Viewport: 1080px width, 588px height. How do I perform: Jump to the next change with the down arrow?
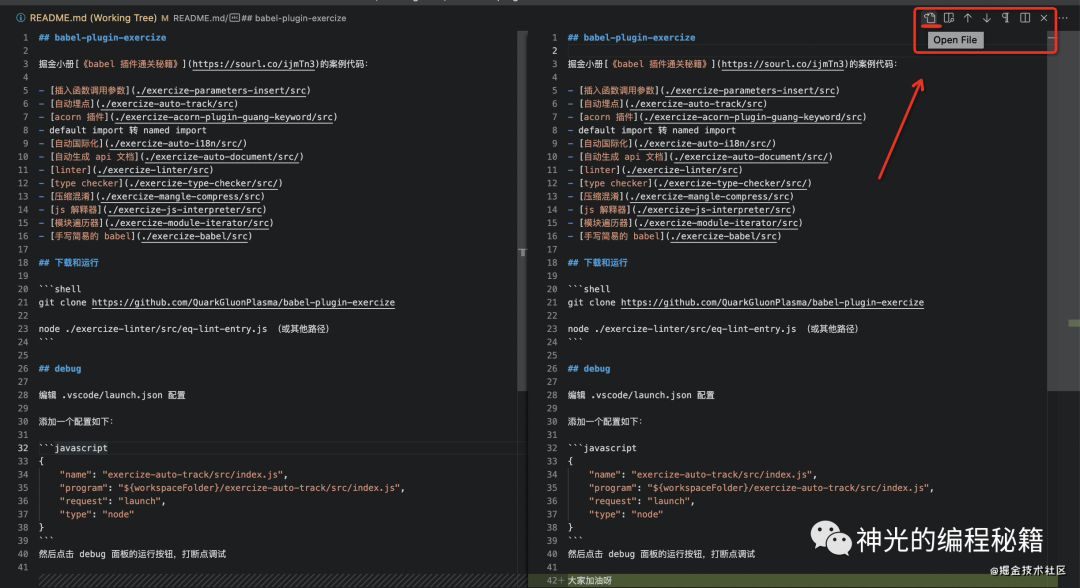point(986,18)
